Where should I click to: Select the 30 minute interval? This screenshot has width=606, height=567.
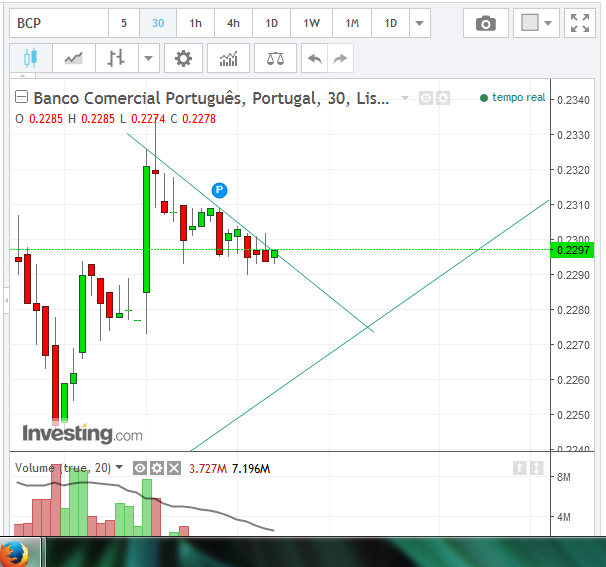158,23
